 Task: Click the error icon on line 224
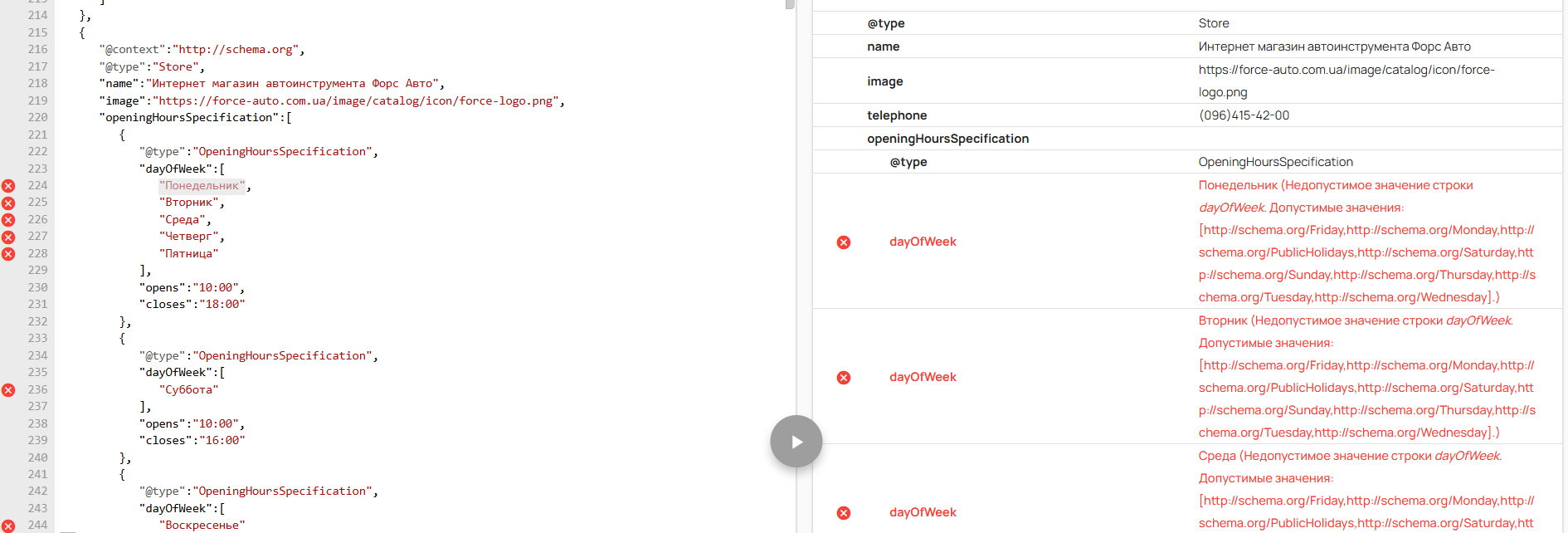[8, 186]
